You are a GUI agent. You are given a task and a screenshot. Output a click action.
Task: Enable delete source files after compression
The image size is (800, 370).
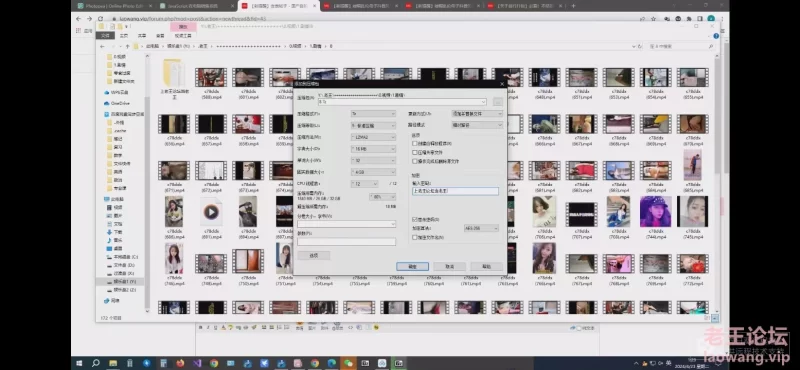415,161
